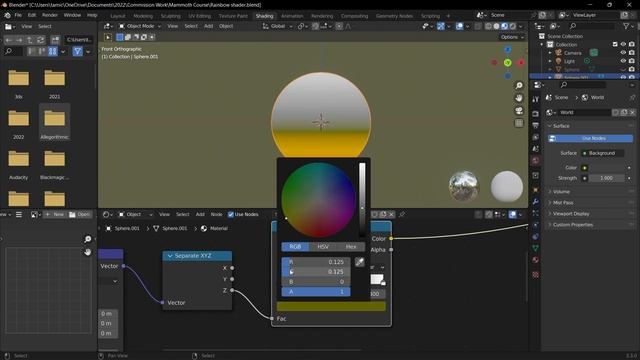Open the Tool properties tab

pos(536,99)
